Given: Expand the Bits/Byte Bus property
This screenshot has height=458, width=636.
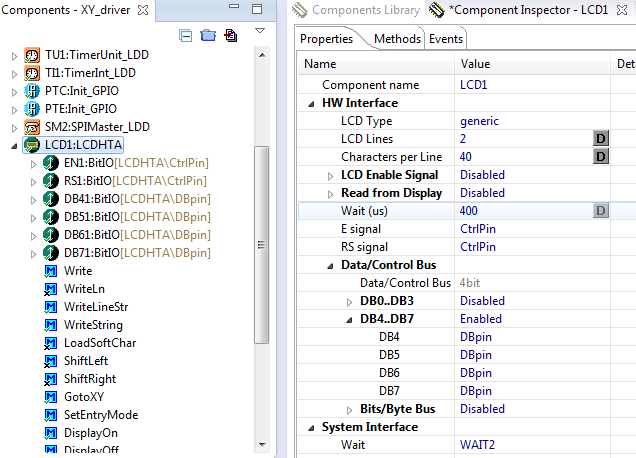Looking at the screenshot, I should pos(349,410).
